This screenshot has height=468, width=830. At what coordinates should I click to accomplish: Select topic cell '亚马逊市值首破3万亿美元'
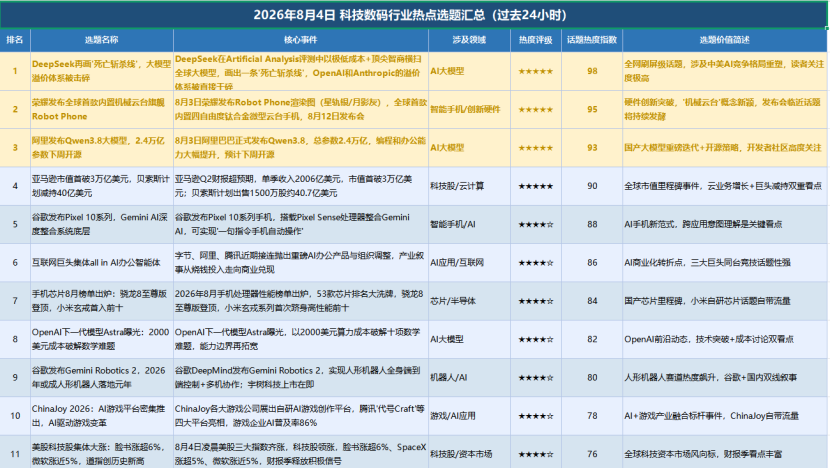[x=102, y=186]
